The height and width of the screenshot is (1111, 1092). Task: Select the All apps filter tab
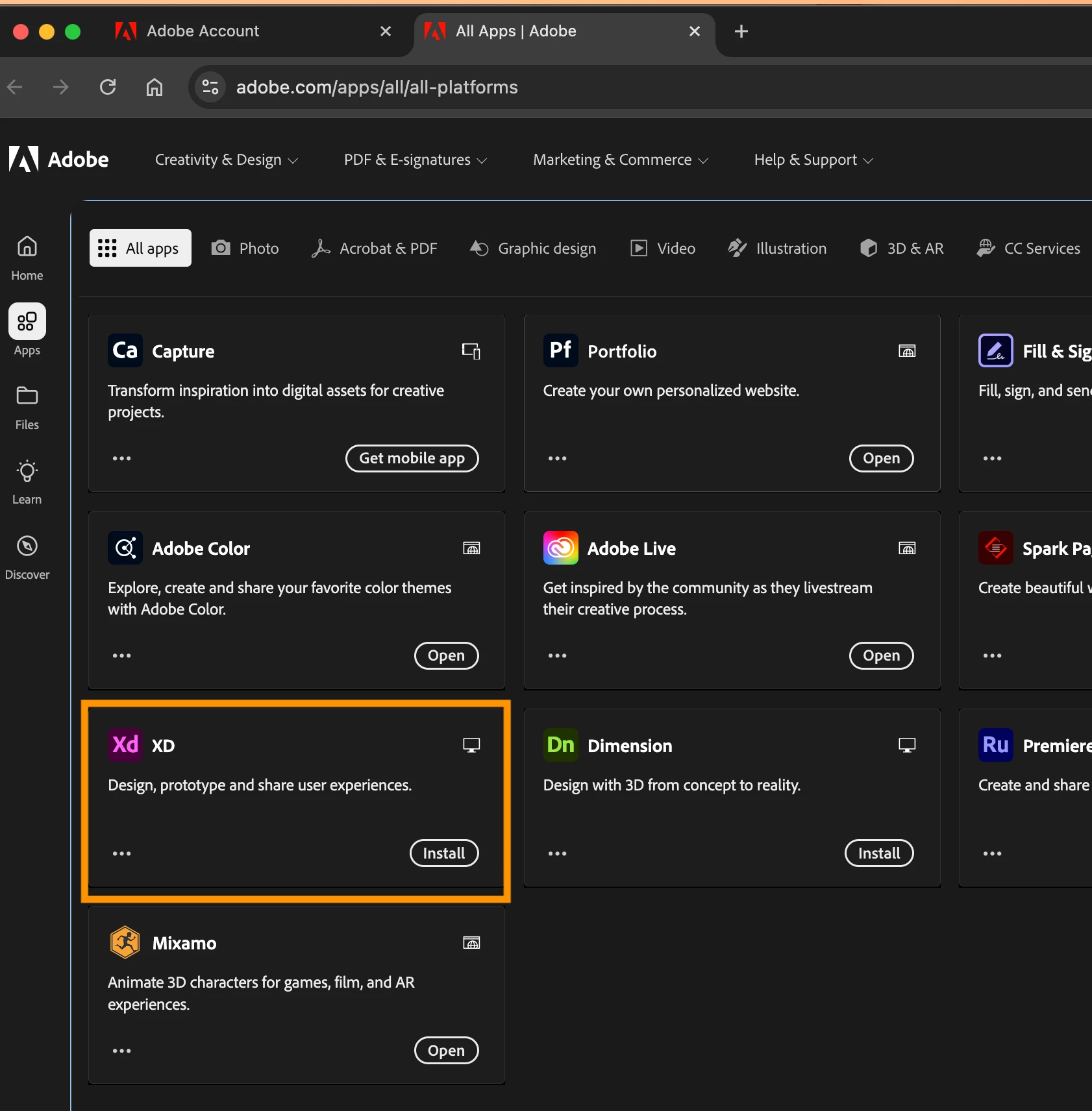140,248
